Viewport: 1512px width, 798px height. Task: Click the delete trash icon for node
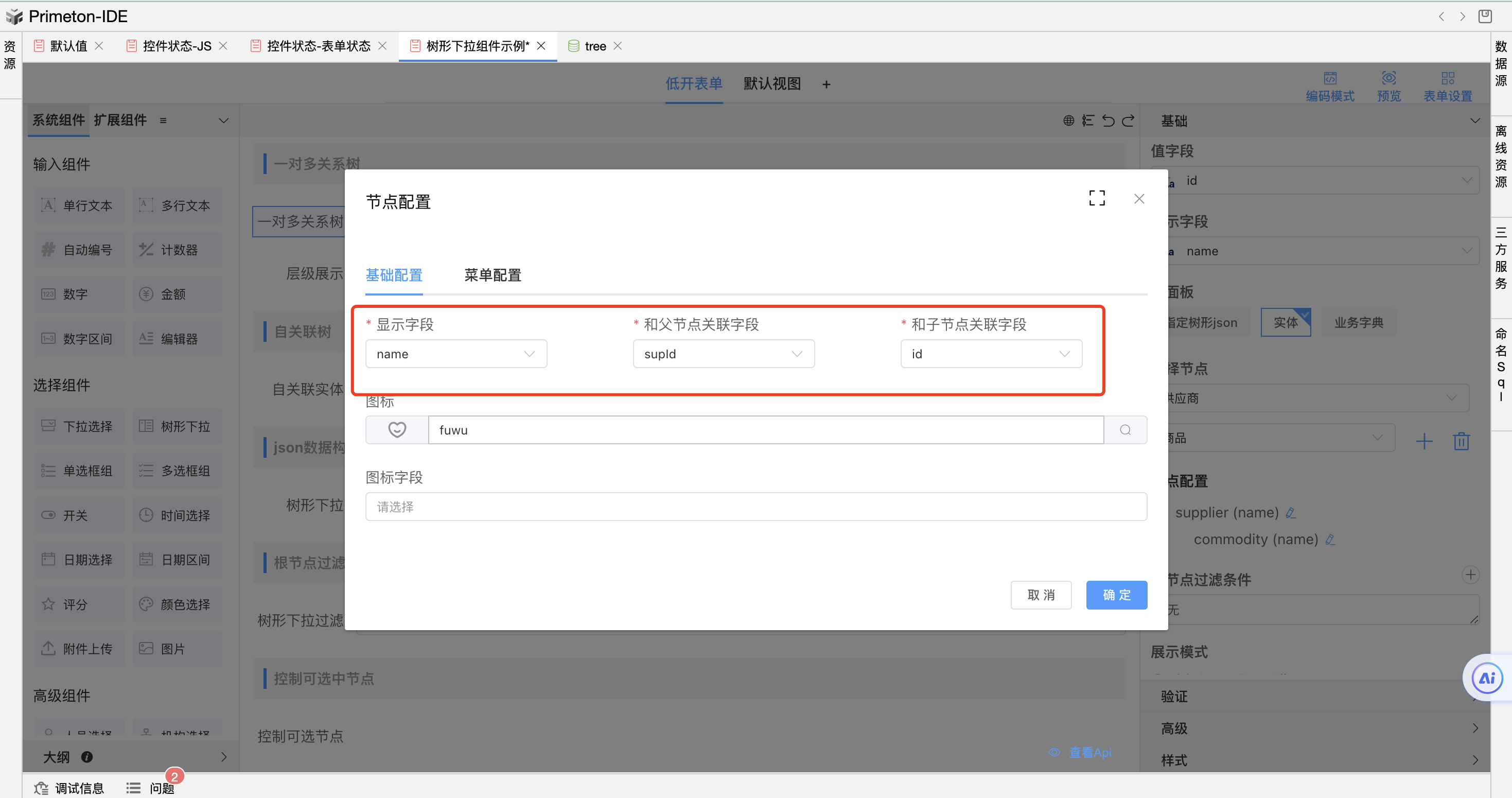tap(1461, 440)
